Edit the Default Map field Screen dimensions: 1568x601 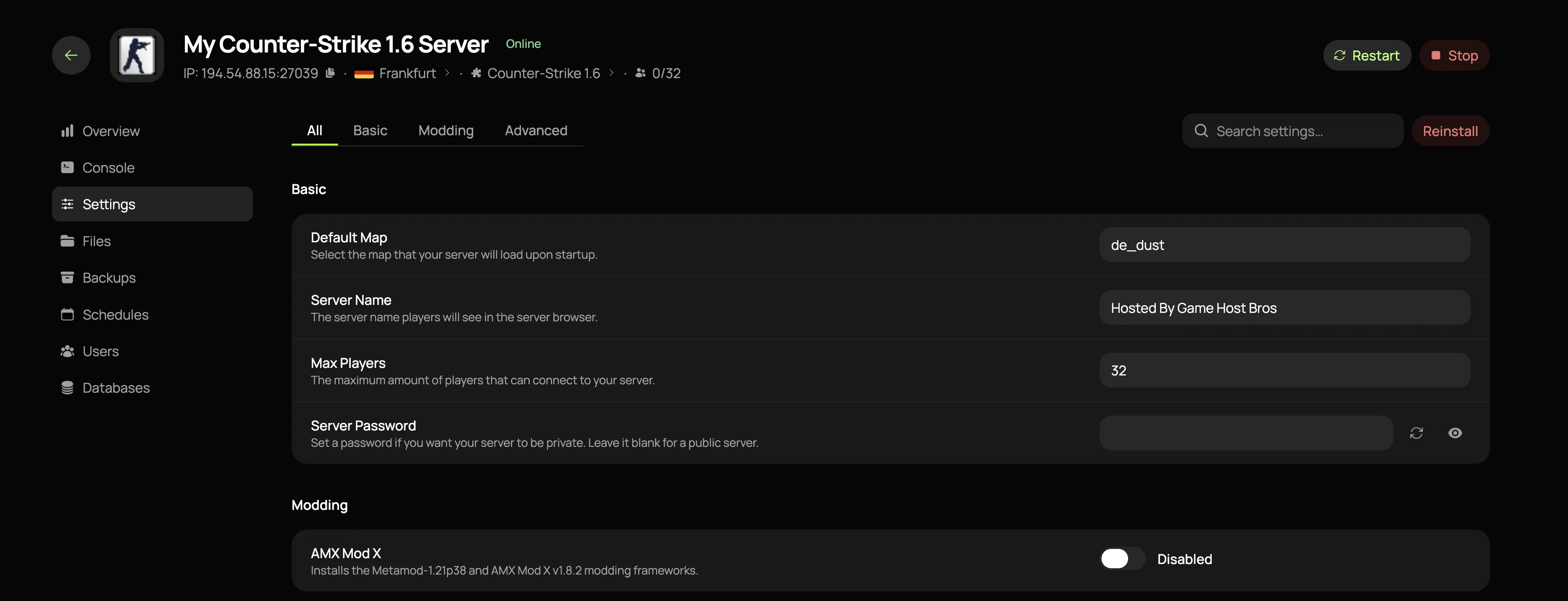click(x=1284, y=244)
